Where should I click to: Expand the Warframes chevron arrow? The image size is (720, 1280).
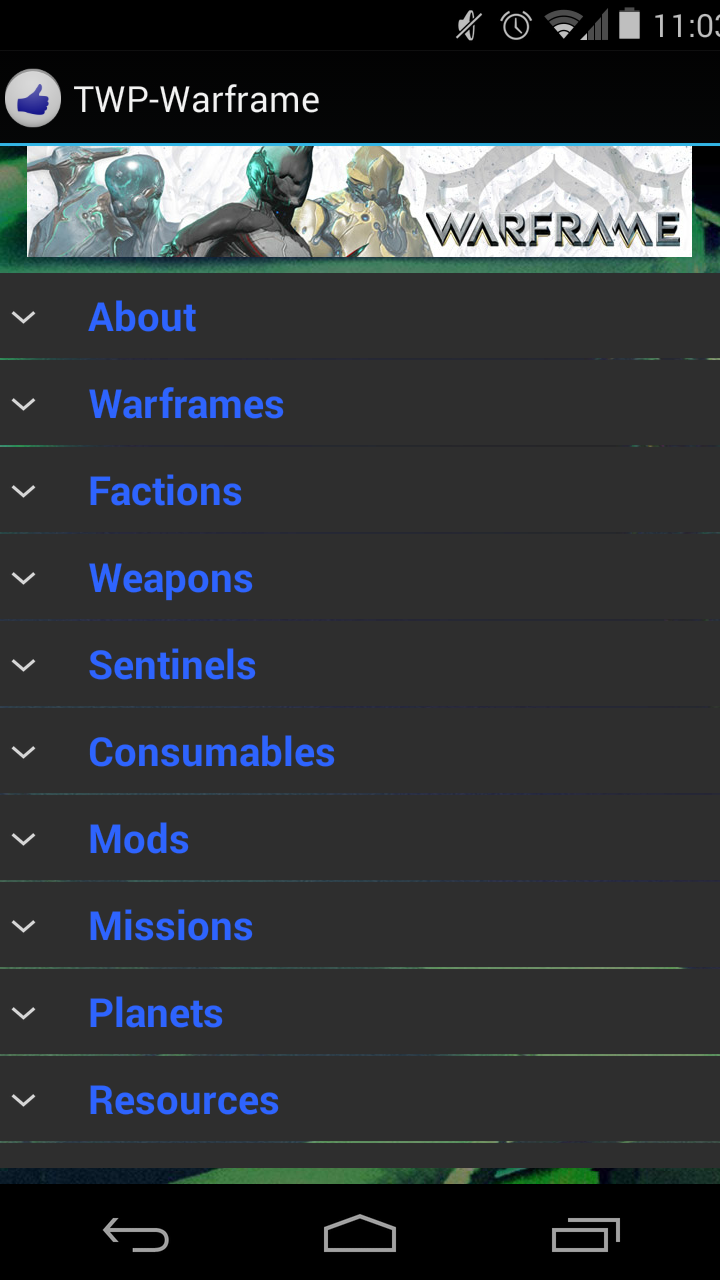tap(24, 404)
